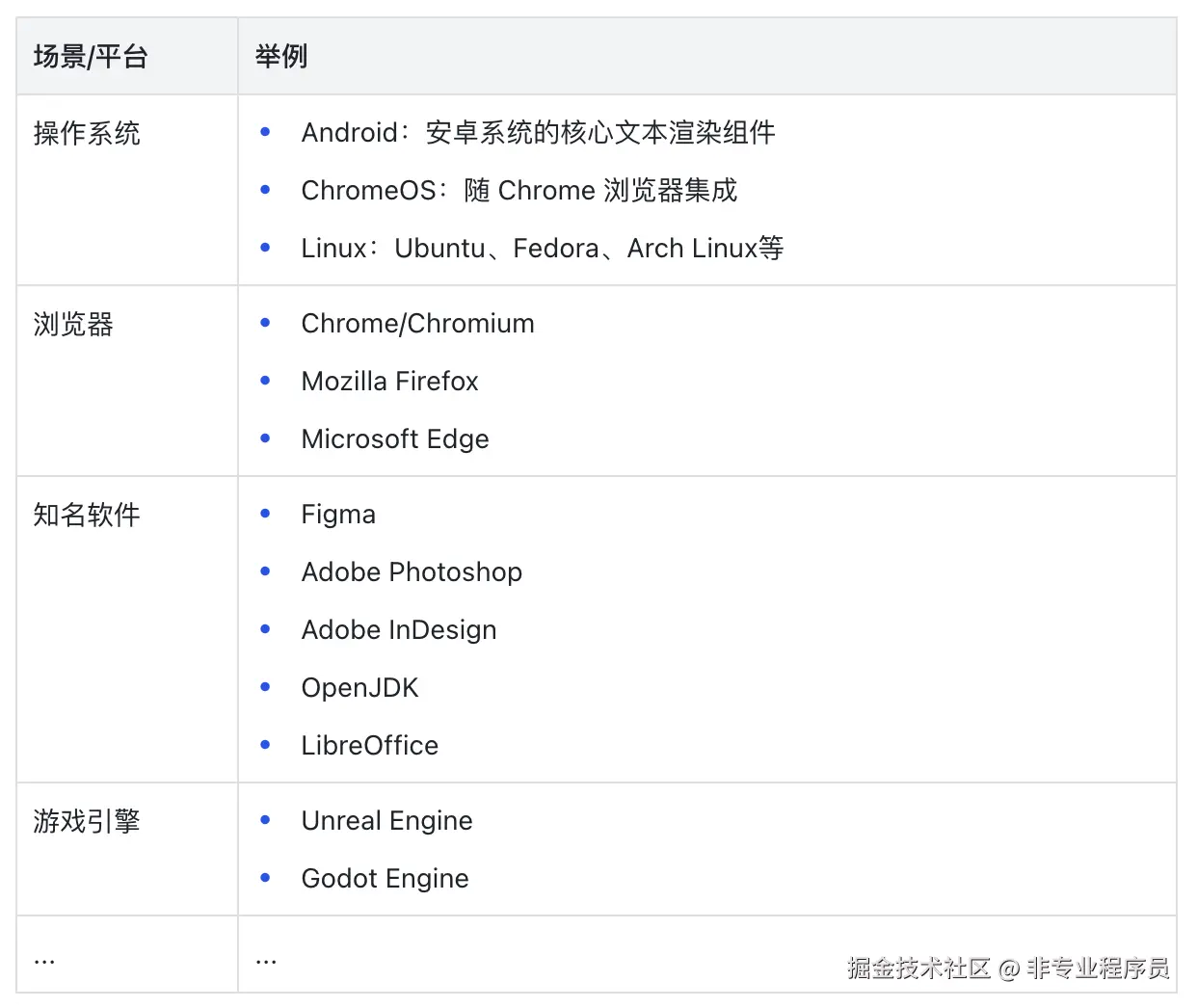Click the OpenJDK list item
Viewport: 1197px width, 1008px height.
point(359,688)
